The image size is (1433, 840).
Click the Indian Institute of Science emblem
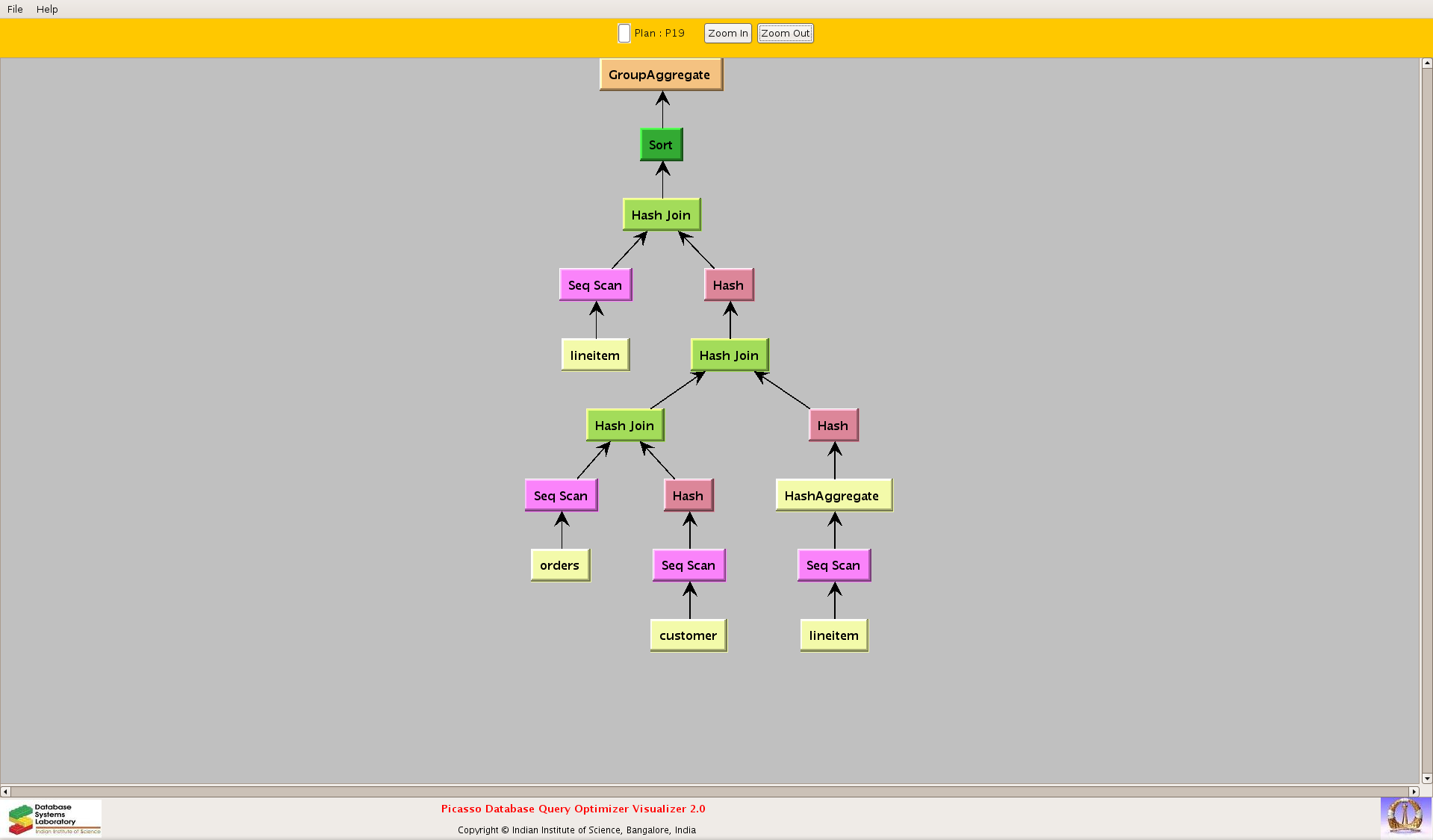[x=1405, y=816]
